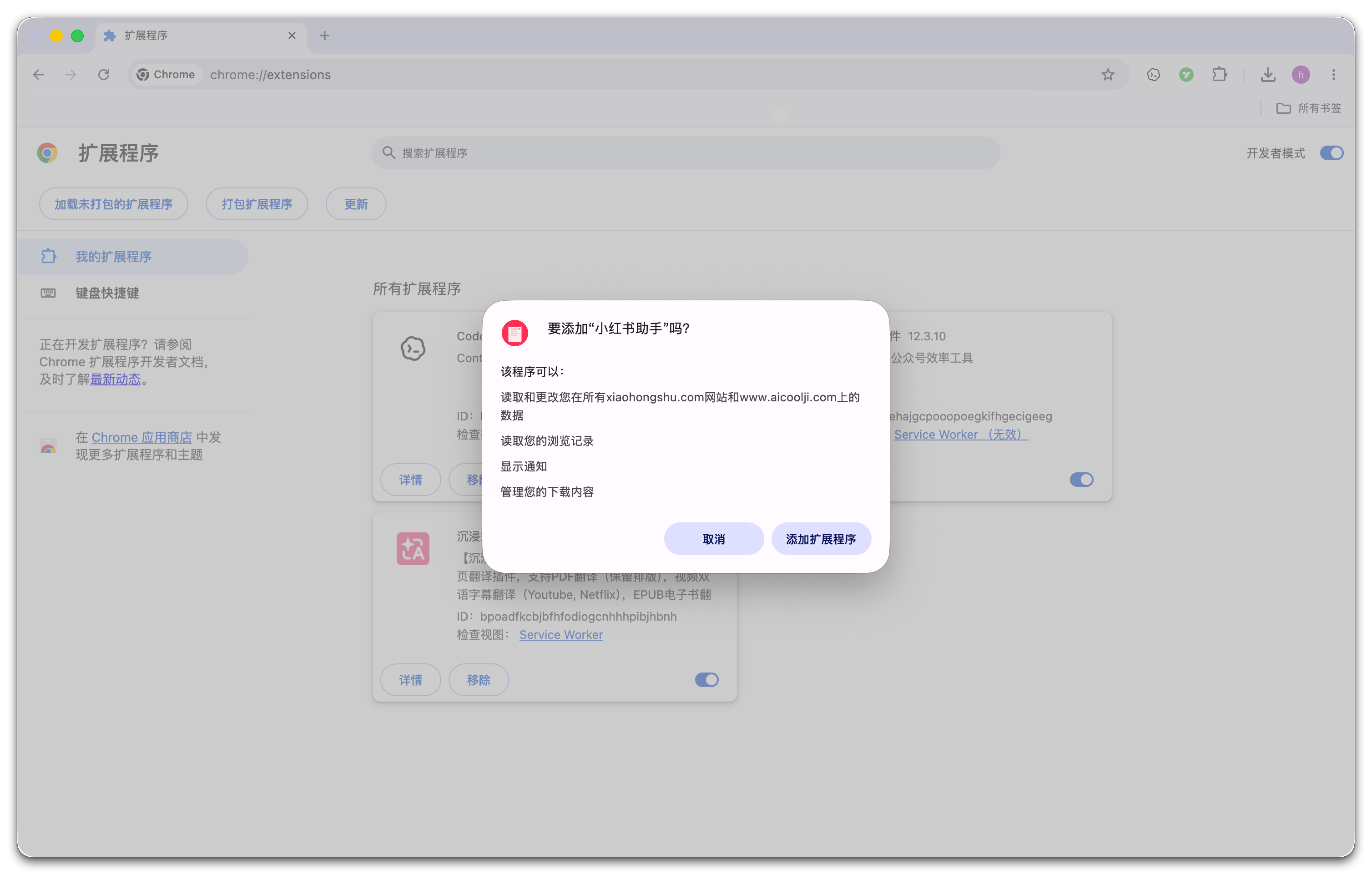
Task: Click the 所有书签 bookmarks folder
Action: (1308, 108)
